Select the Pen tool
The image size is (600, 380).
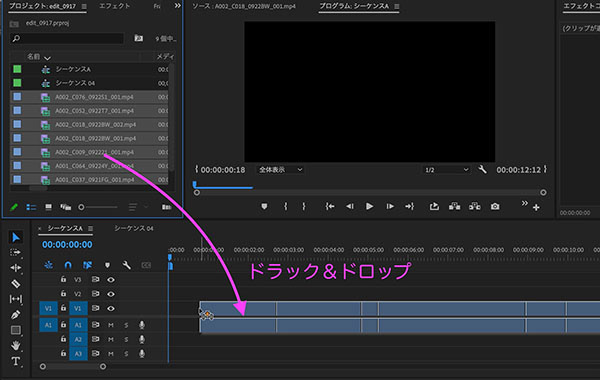(15, 315)
